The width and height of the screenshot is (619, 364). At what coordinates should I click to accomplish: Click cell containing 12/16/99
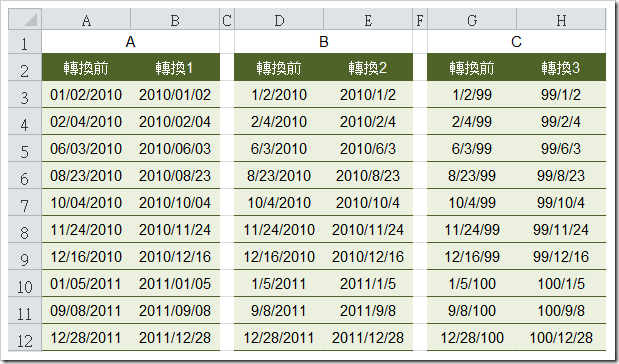tap(472, 257)
